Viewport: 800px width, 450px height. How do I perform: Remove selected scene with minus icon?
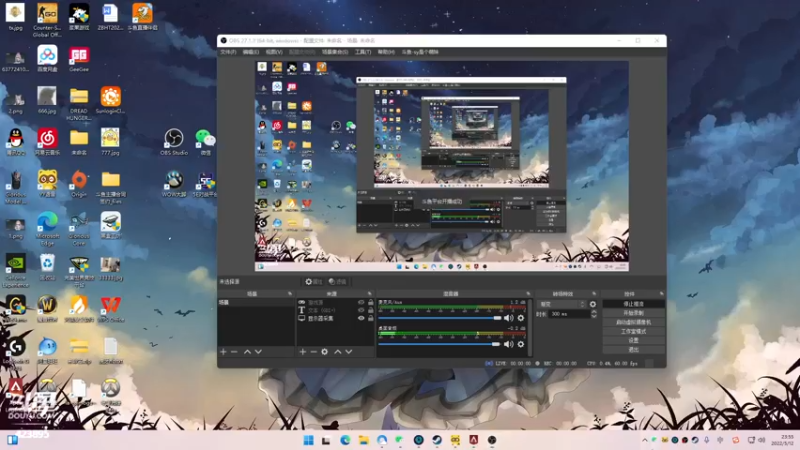[x=234, y=352]
